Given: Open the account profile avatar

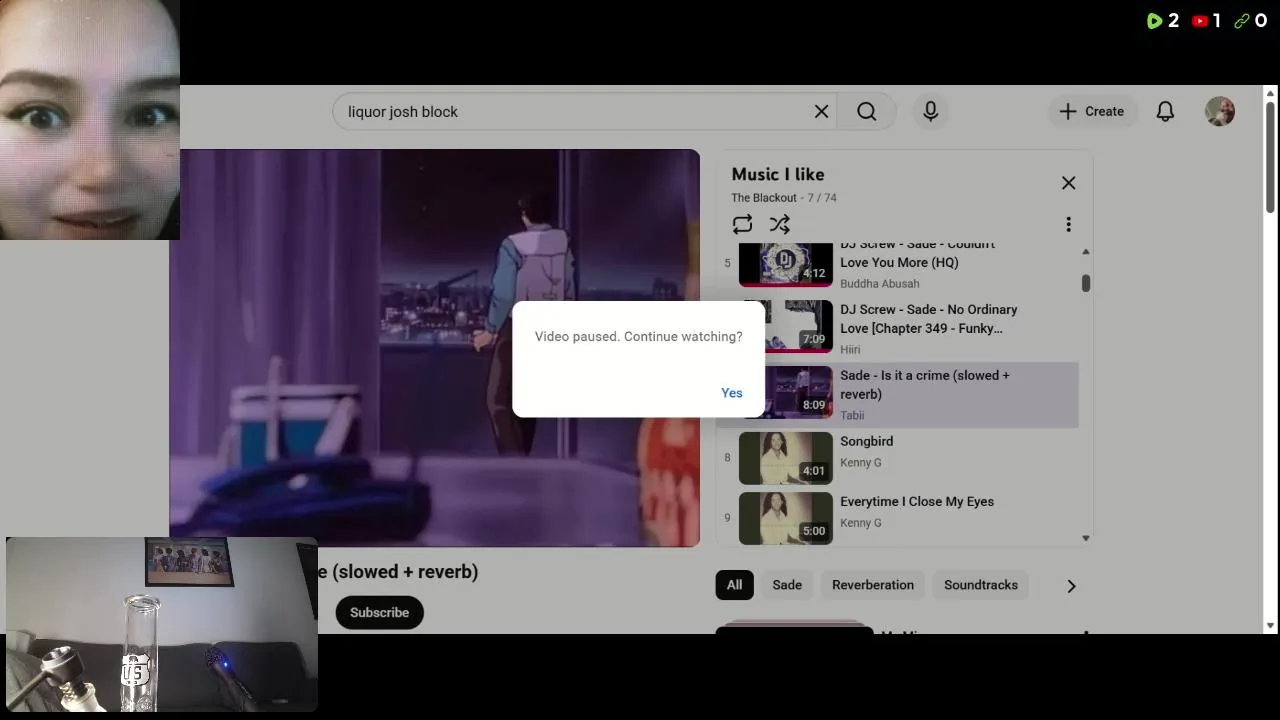Looking at the screenshot, I should coord(1220,112).
